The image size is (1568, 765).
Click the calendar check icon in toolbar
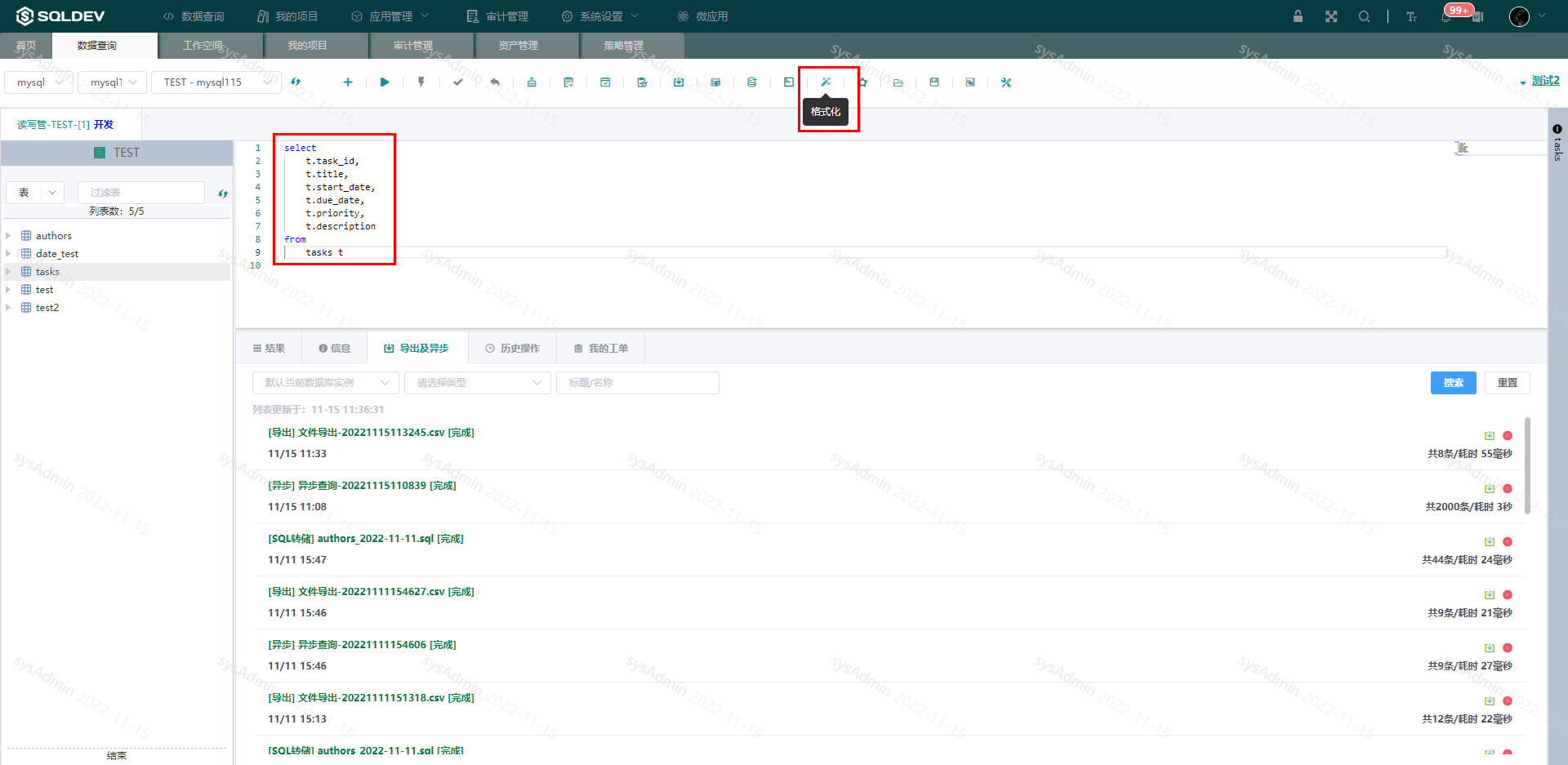click(x=605, y=82)
